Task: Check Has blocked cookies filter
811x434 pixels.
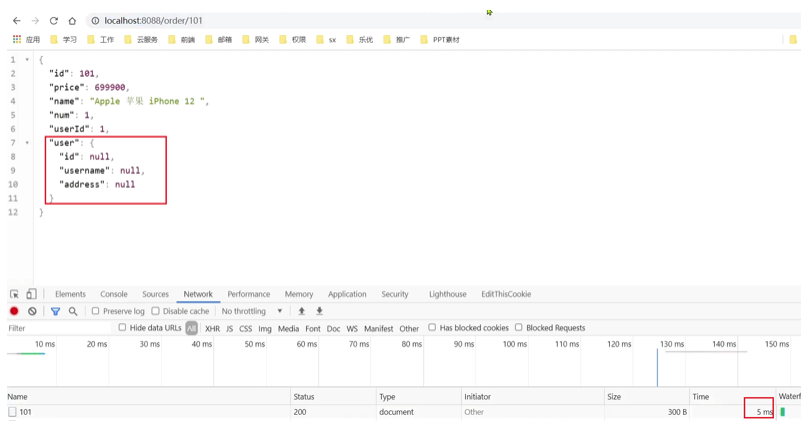Action: pyautogui.click(x=432, y=327)
